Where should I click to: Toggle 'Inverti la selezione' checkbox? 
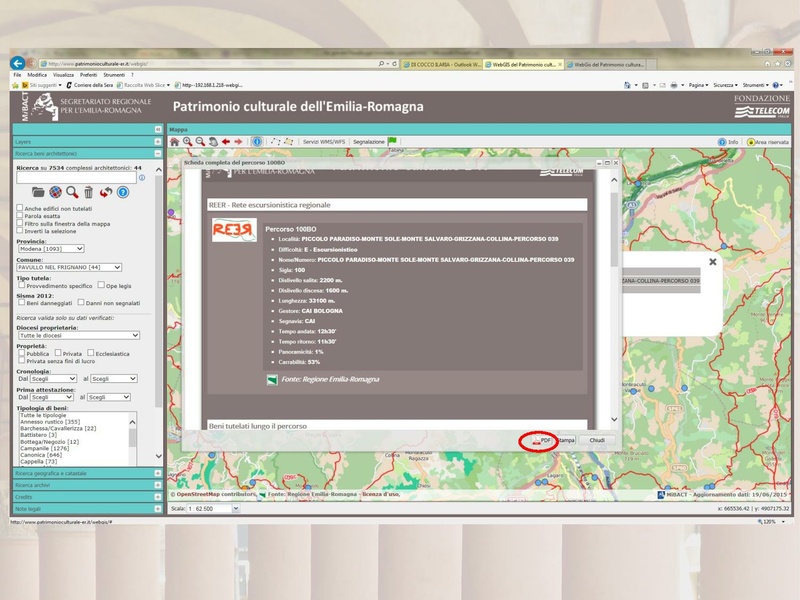[21, 232]
